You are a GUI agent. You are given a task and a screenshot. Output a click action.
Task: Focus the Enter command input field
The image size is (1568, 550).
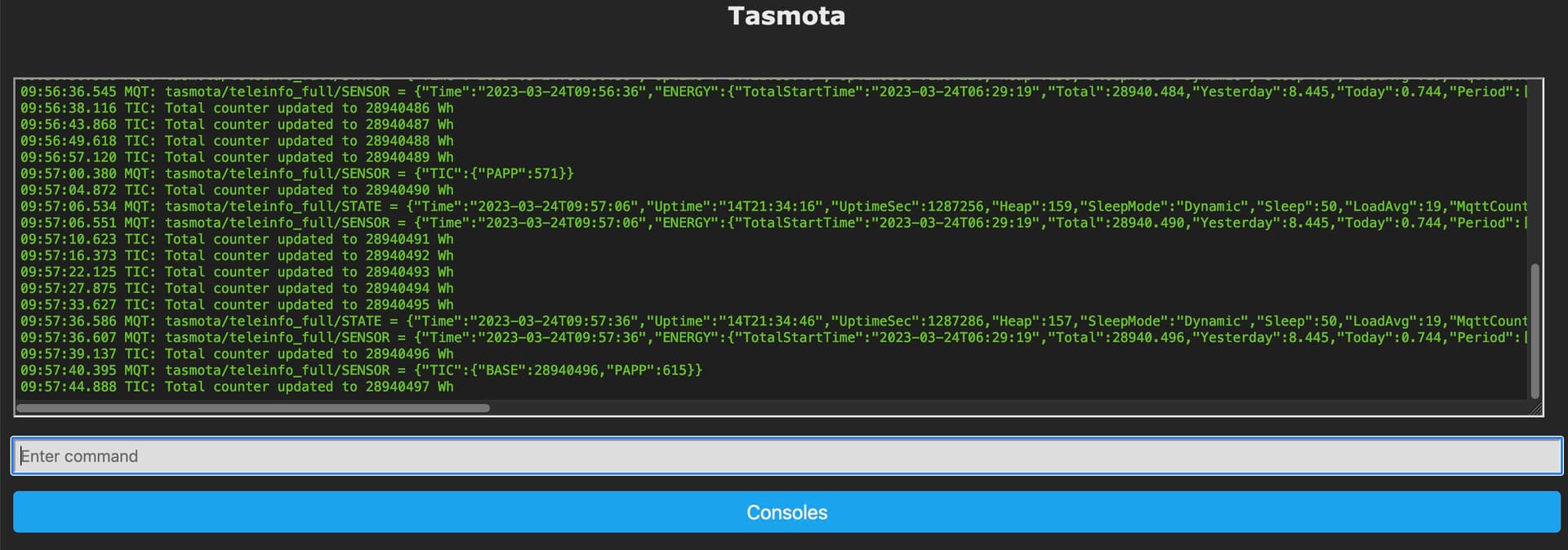coord(786,456)
